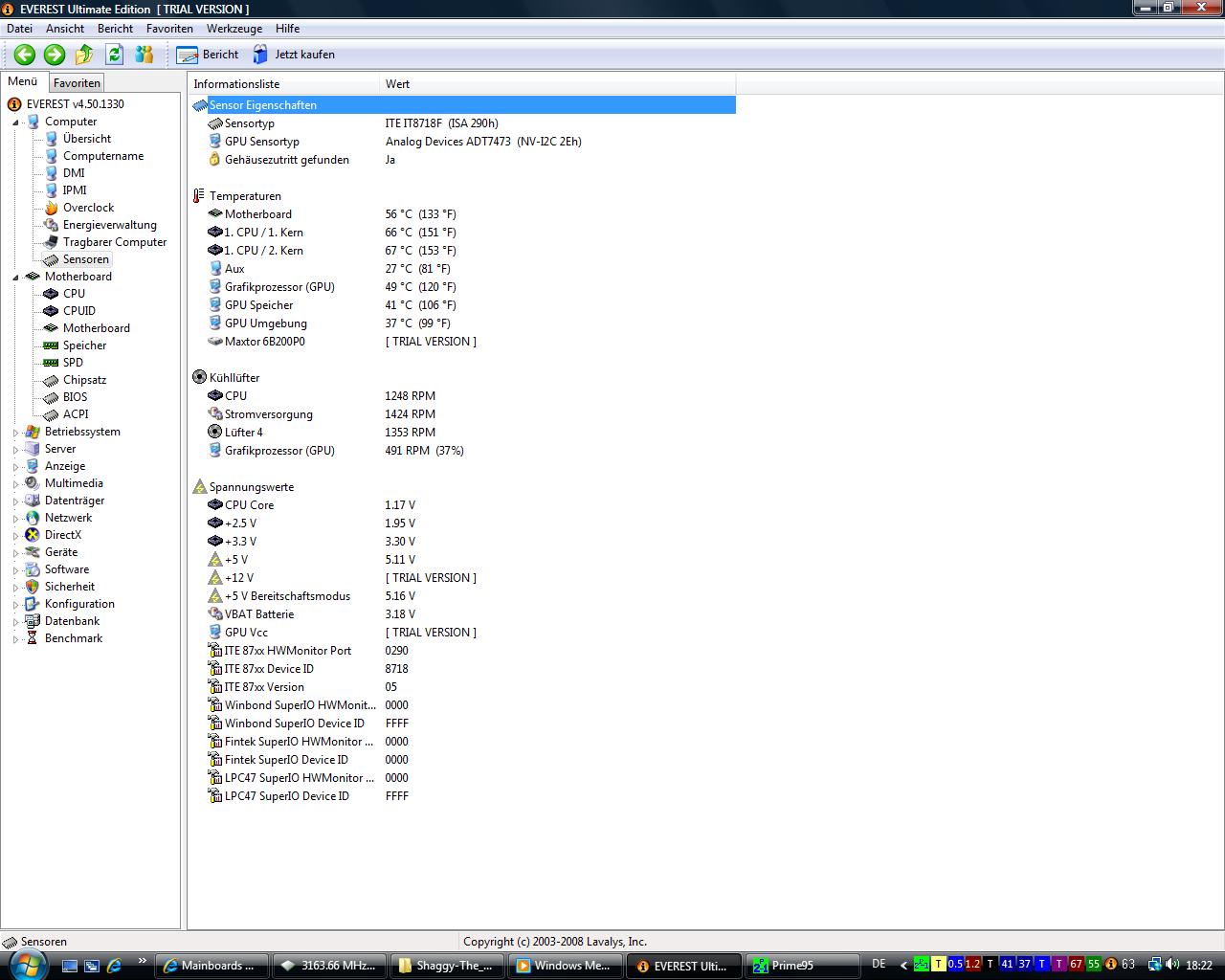
Task: Click the Show Desktop quick launch icon
Action: [x=70, y=966]
